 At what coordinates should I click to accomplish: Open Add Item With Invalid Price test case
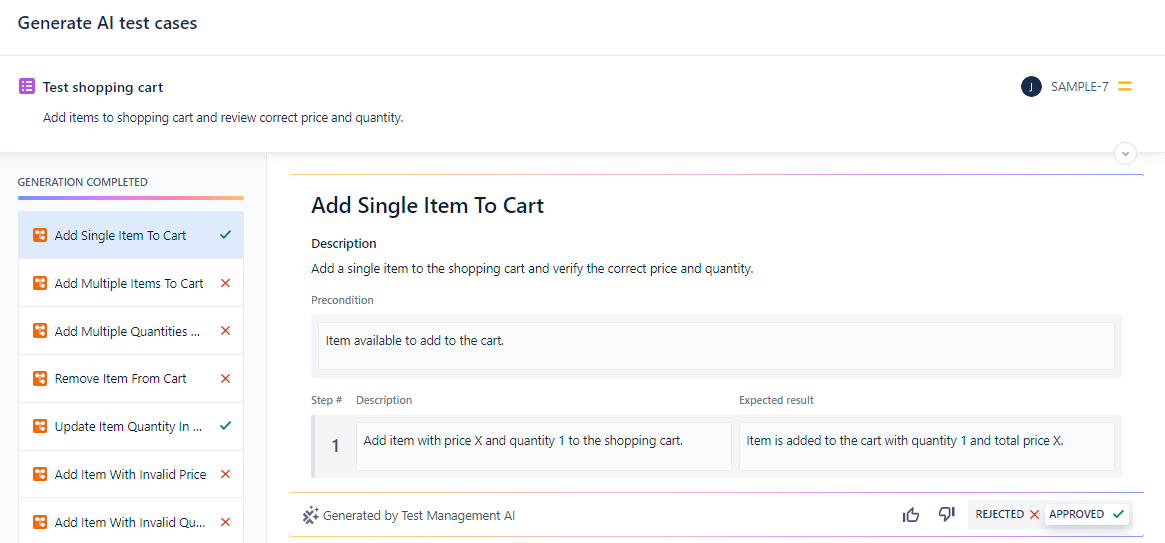[130, 474]
